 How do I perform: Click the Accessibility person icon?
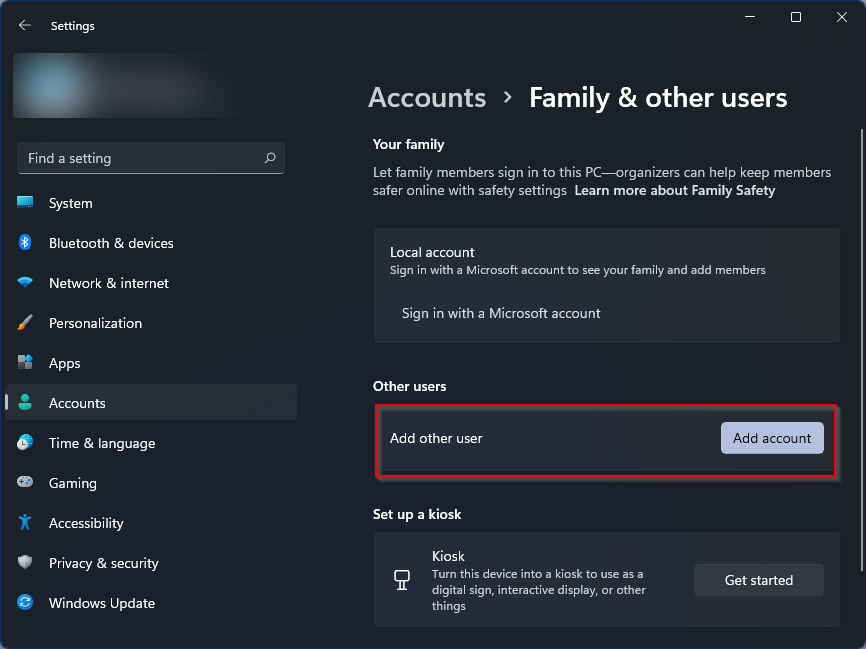(25, 523)
